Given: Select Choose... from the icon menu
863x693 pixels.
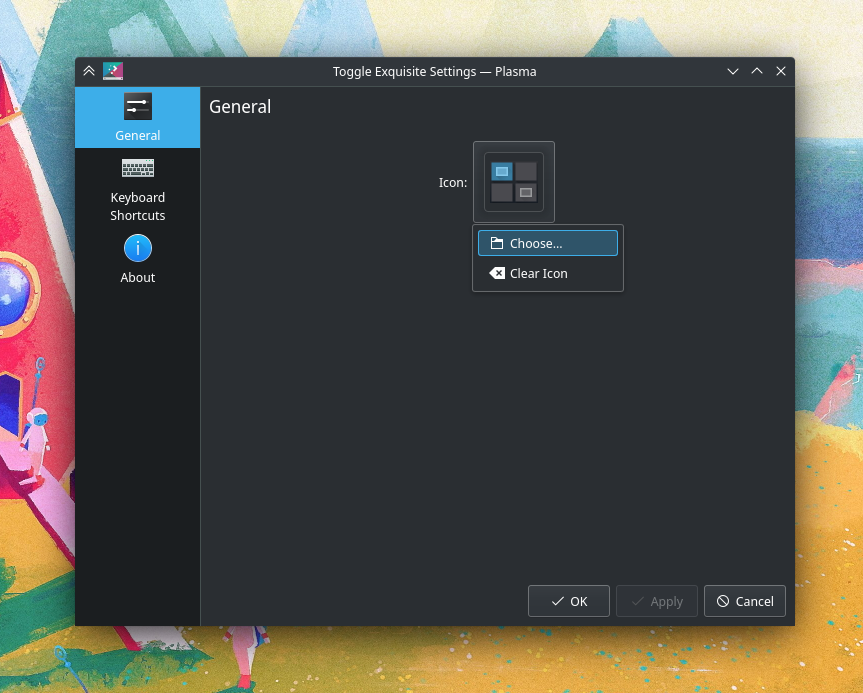Looking at the screenshot, I should pyautogui.click(x=548, y=243).
